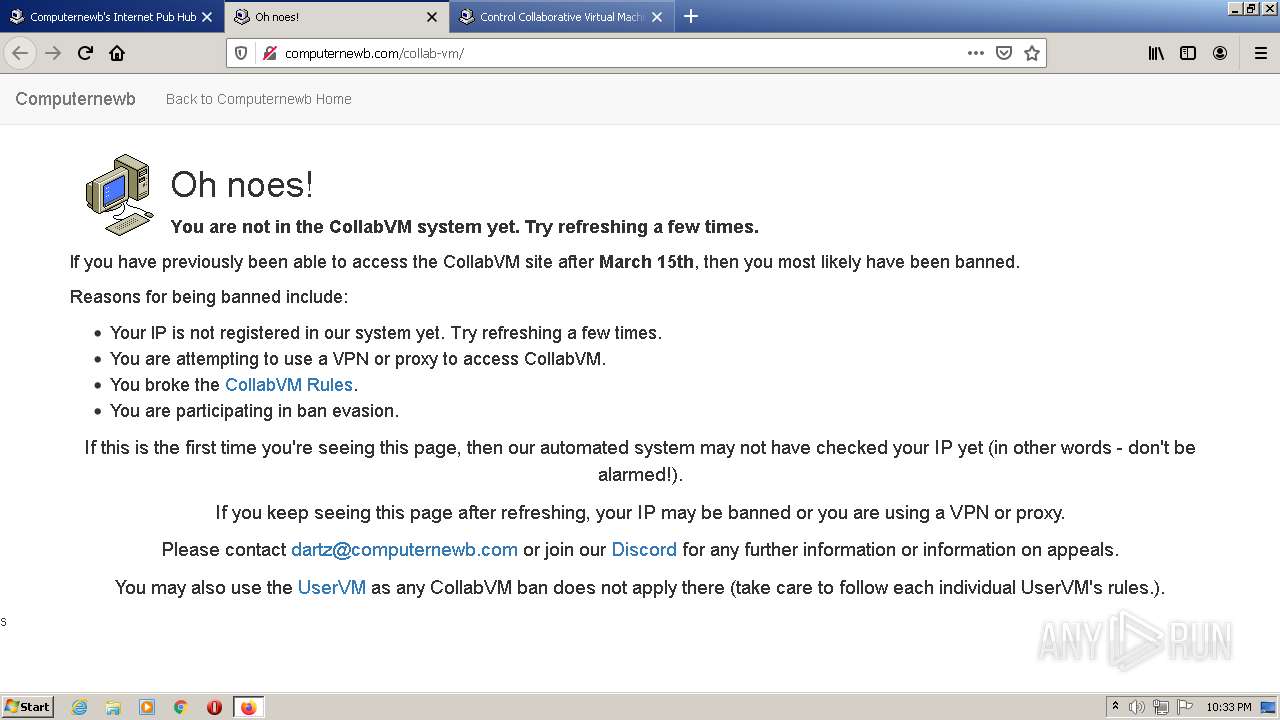Close Control Collaborative Virtual Machine tab

point(657,17)
